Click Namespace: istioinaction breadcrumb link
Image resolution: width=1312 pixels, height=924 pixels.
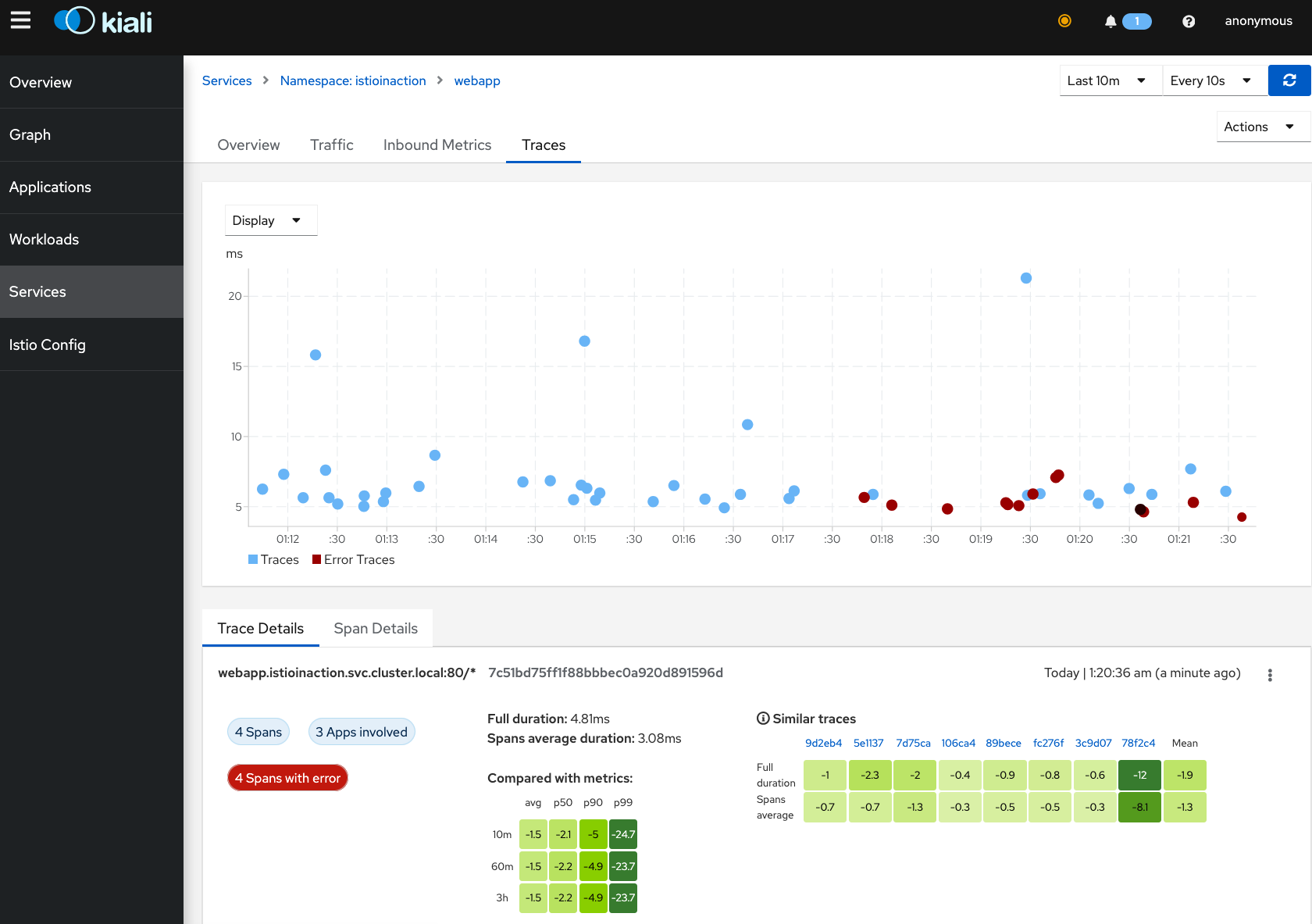click(x=353, y=80)
